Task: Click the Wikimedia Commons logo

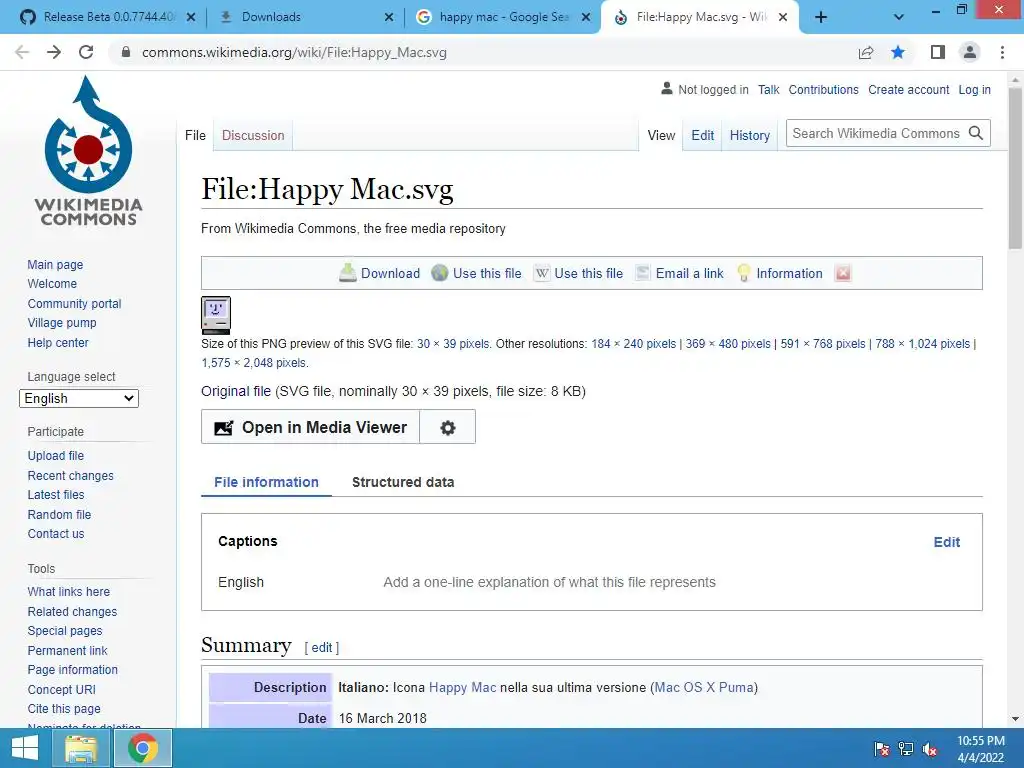Action: point(88,152)
